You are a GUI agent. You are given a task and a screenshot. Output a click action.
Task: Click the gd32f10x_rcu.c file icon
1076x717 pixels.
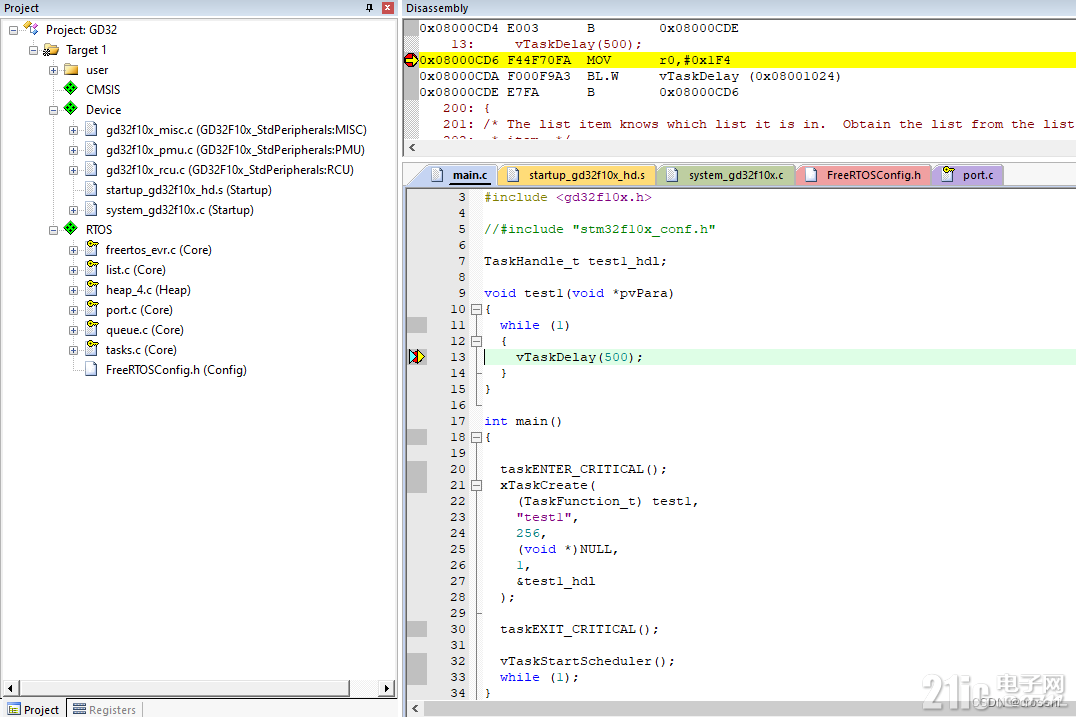[91, 169]
